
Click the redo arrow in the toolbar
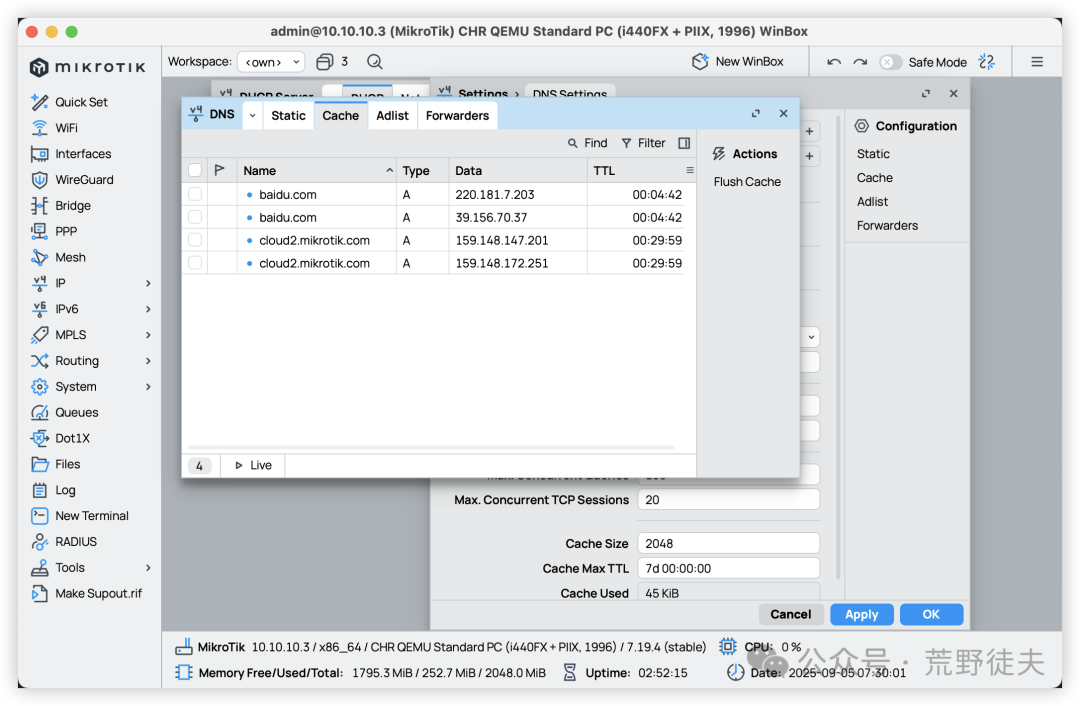[860, 62]
